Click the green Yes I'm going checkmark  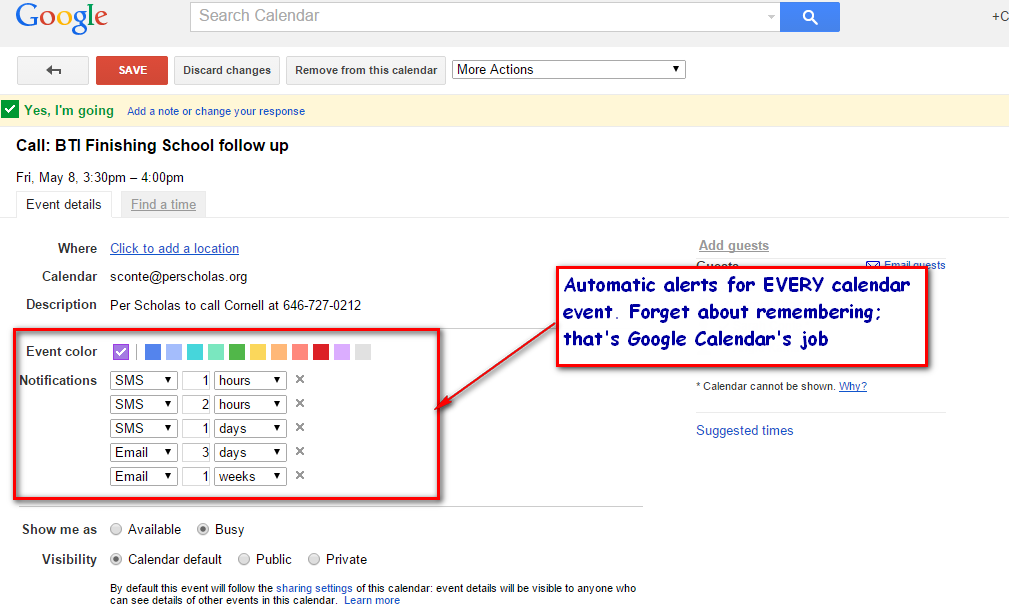tap(10, 109)
